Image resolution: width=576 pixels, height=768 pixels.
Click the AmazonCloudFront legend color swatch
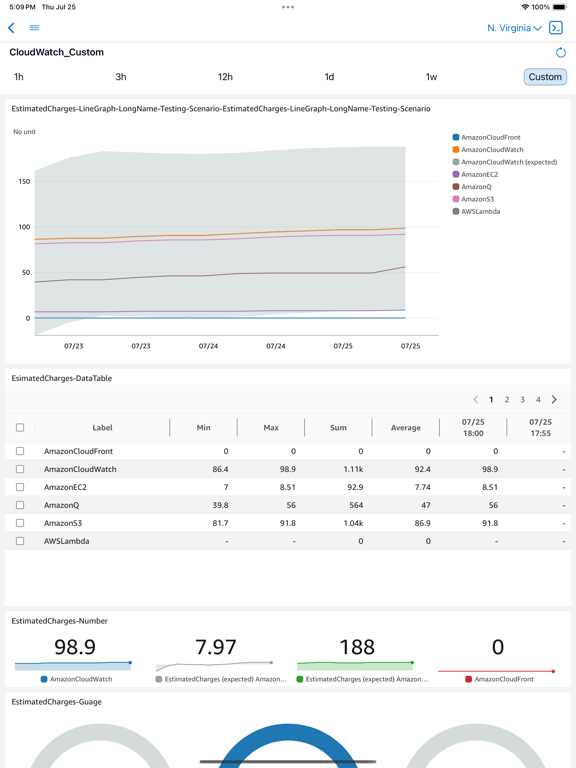pyautogui.click(x=456, y=138)
